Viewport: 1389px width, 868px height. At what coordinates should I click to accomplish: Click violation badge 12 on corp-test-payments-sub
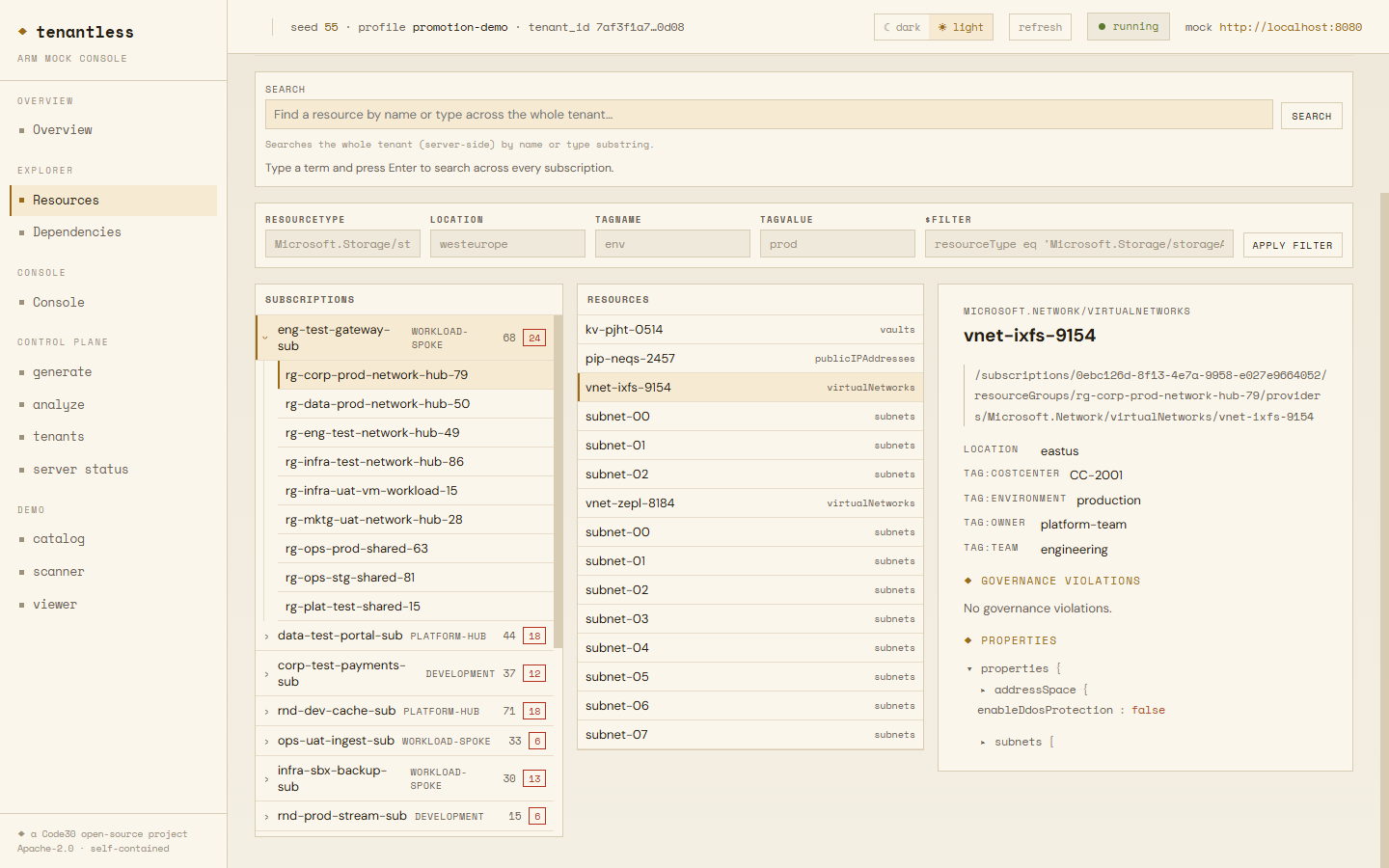point(534,673)
